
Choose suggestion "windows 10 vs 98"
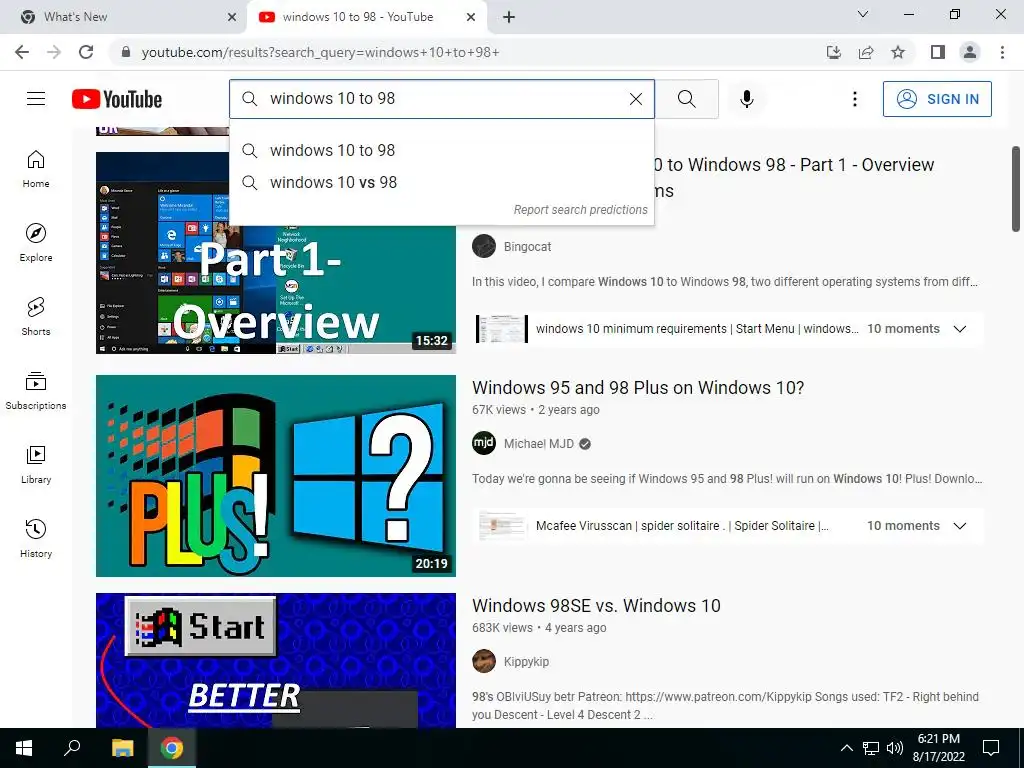pos(441,182)
